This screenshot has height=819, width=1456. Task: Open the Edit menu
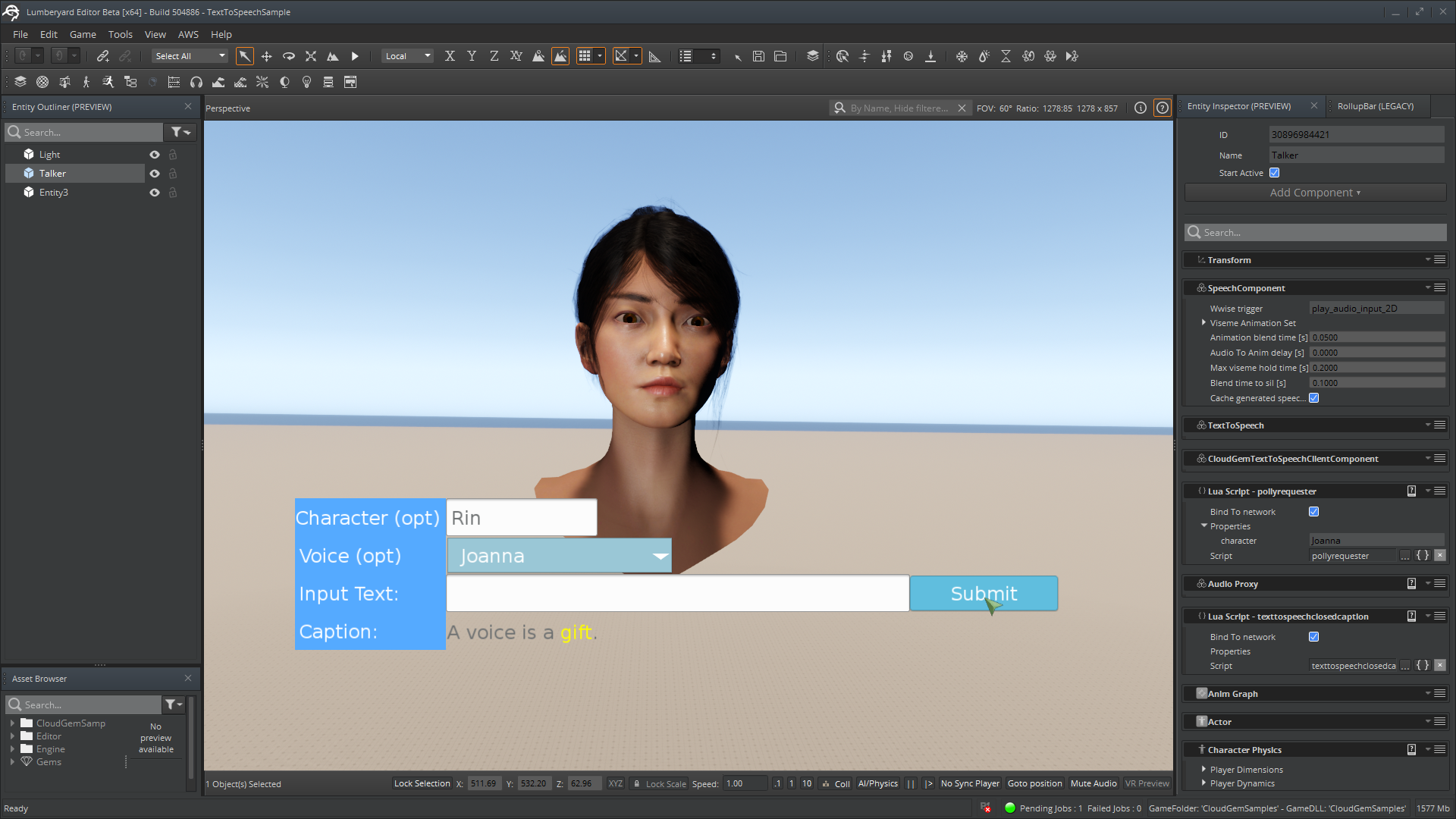(x=47, y=33)
